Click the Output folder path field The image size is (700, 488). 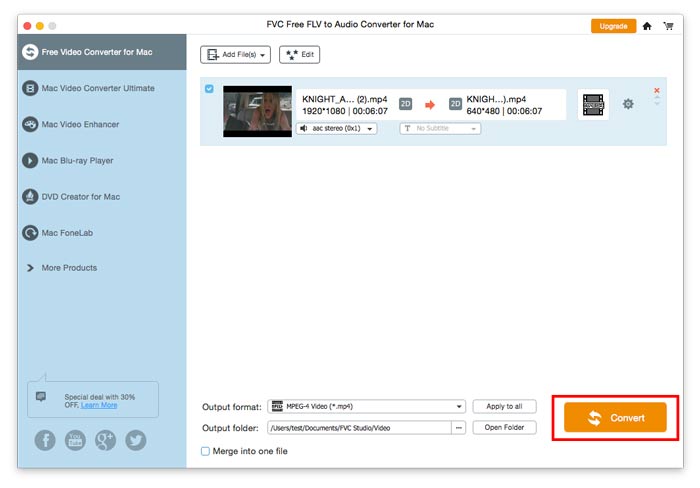point(359,428)
